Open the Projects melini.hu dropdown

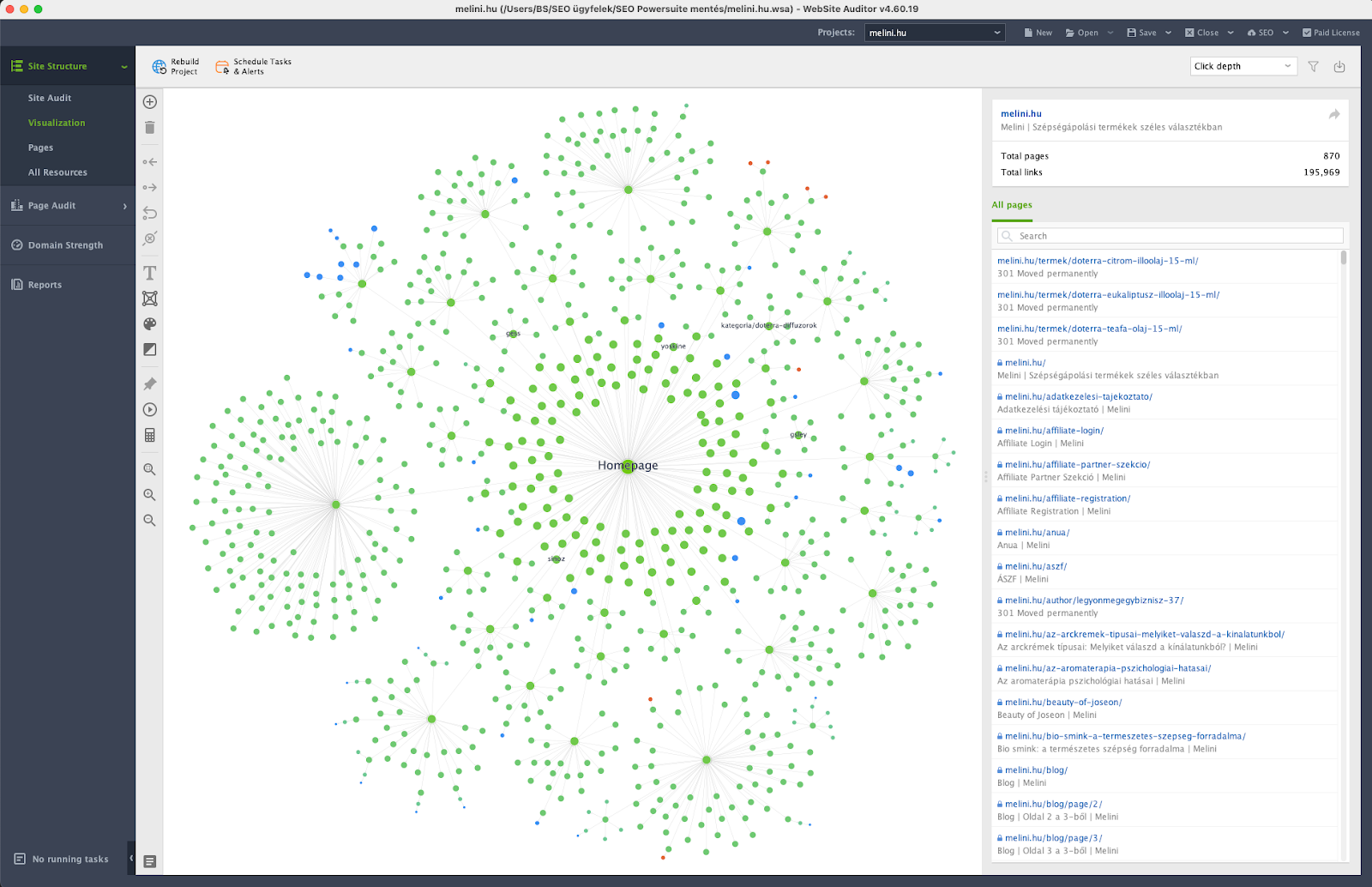point(934,33)
